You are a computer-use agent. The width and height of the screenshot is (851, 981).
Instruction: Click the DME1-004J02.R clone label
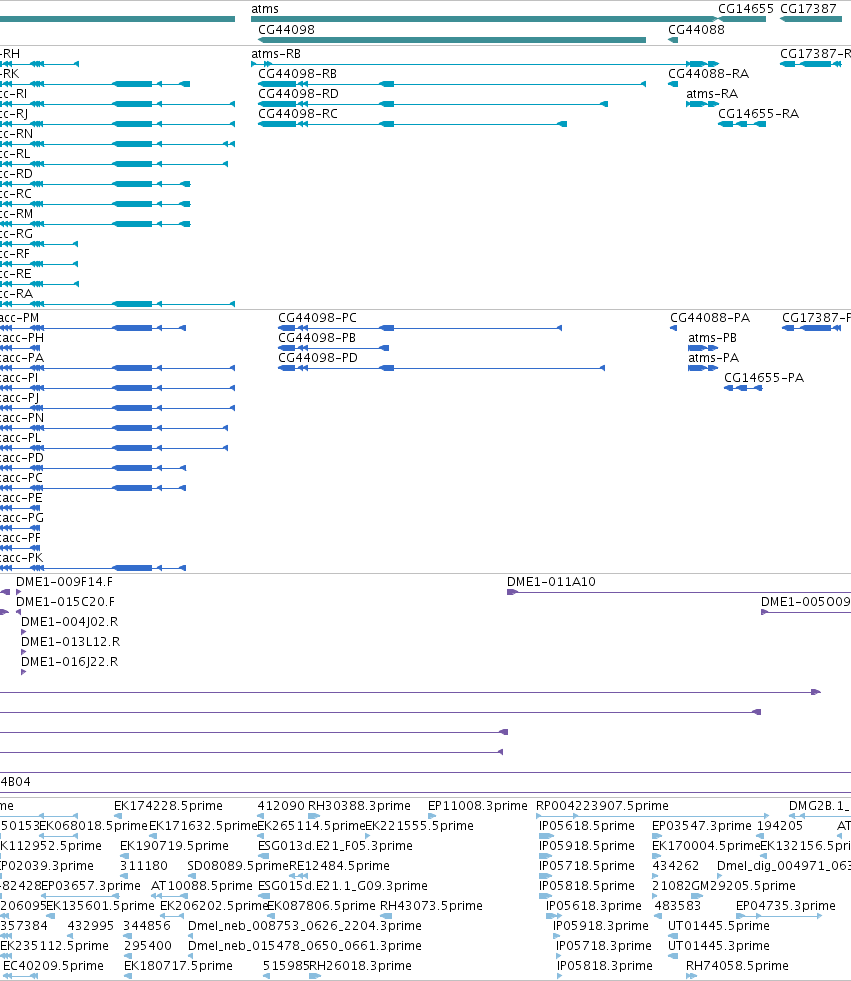69,622
